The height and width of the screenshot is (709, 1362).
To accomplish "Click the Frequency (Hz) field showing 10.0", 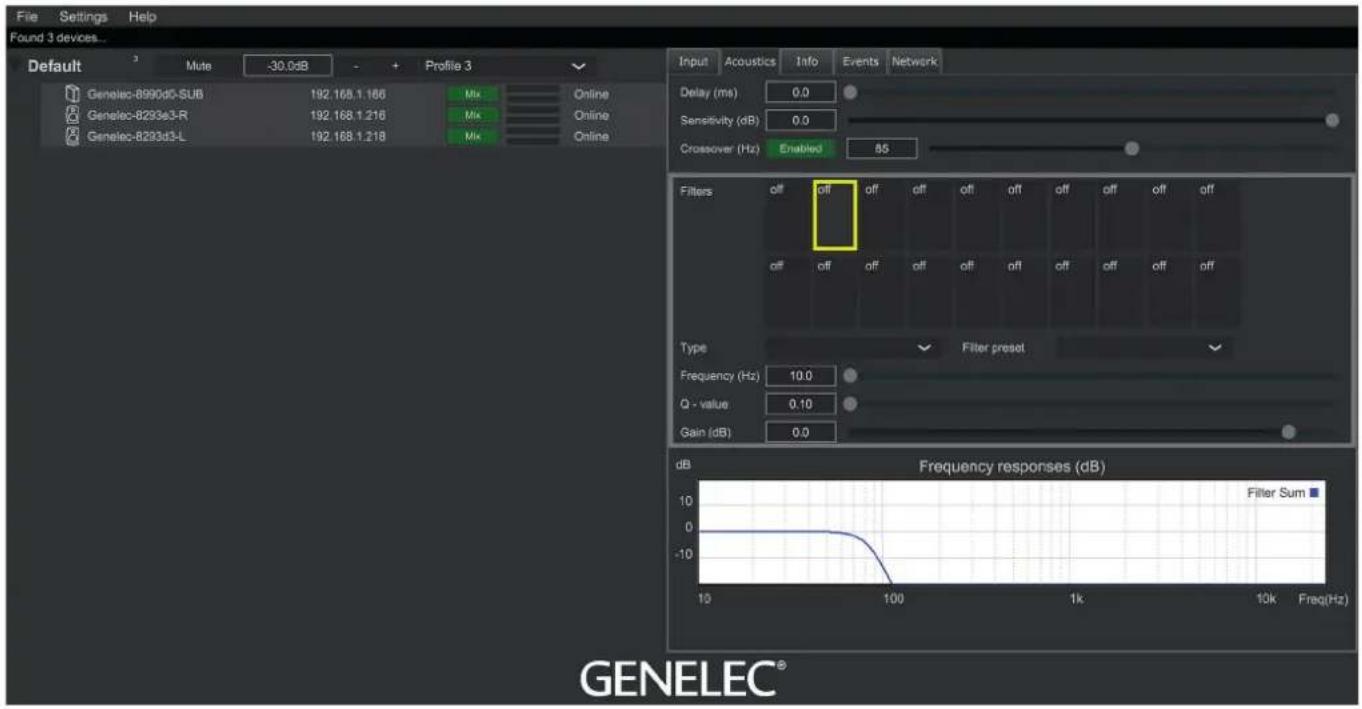I will tap(801, 376).
